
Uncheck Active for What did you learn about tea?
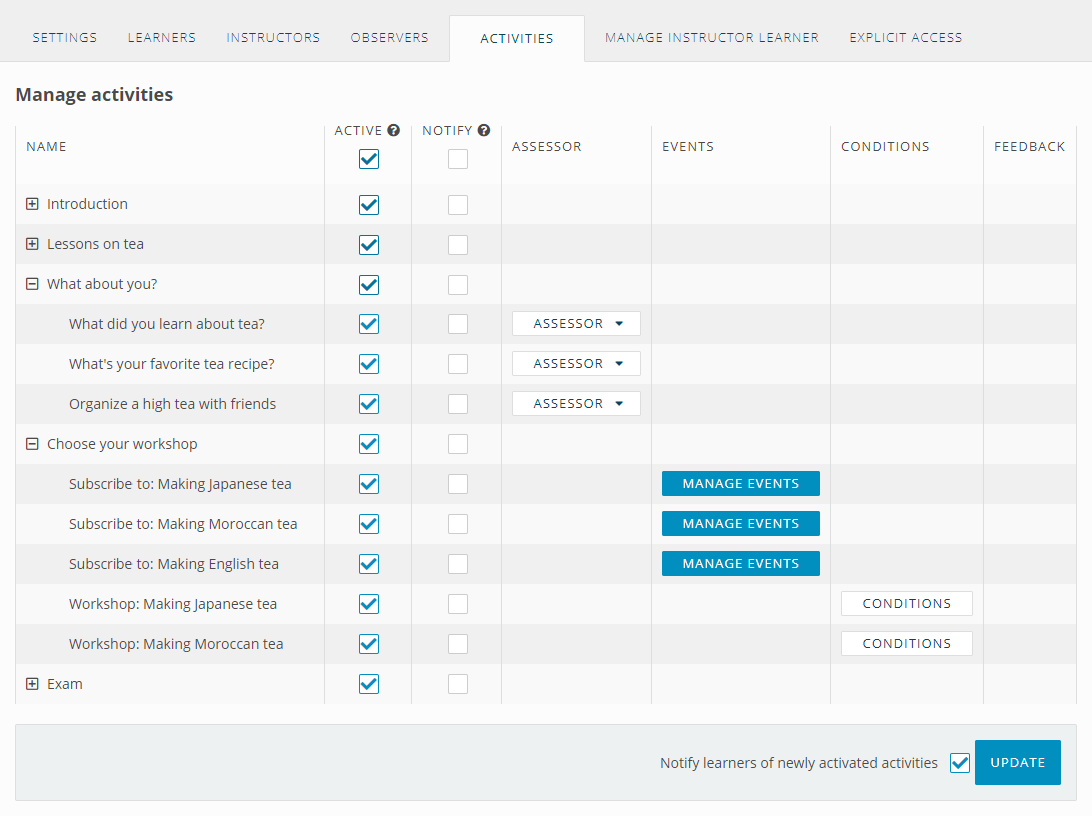(369, 324)
